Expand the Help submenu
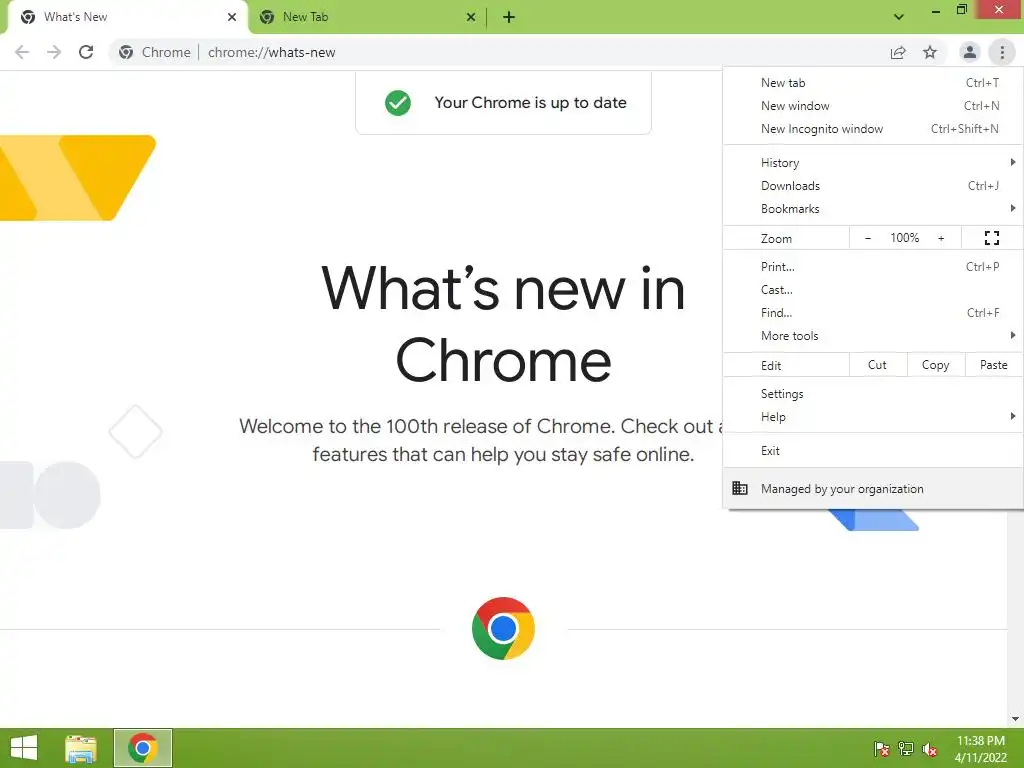Image resolution: width=1024 pixels, height=768 pixels. point(873,417)
